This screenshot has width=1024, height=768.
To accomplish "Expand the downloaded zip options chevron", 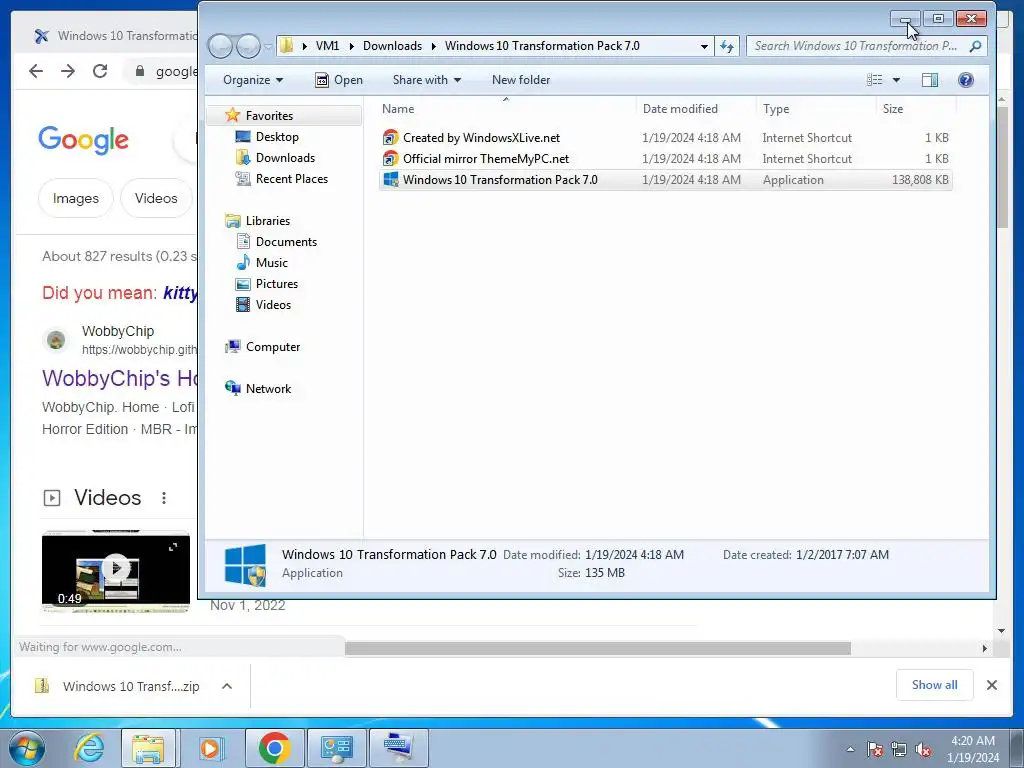I will (227, 686).
